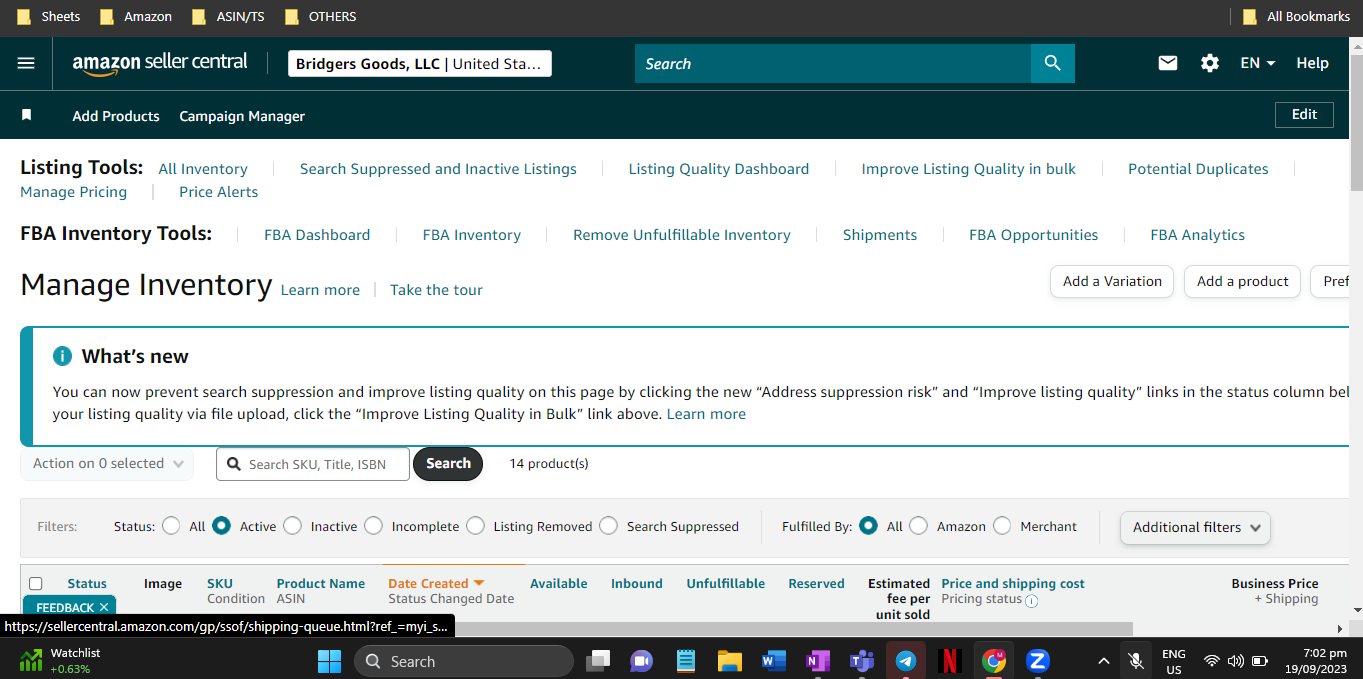This screenshot has width=1363, height=679.
Task: Click the Edit button in the top bar
Action: click(1304, 114)
